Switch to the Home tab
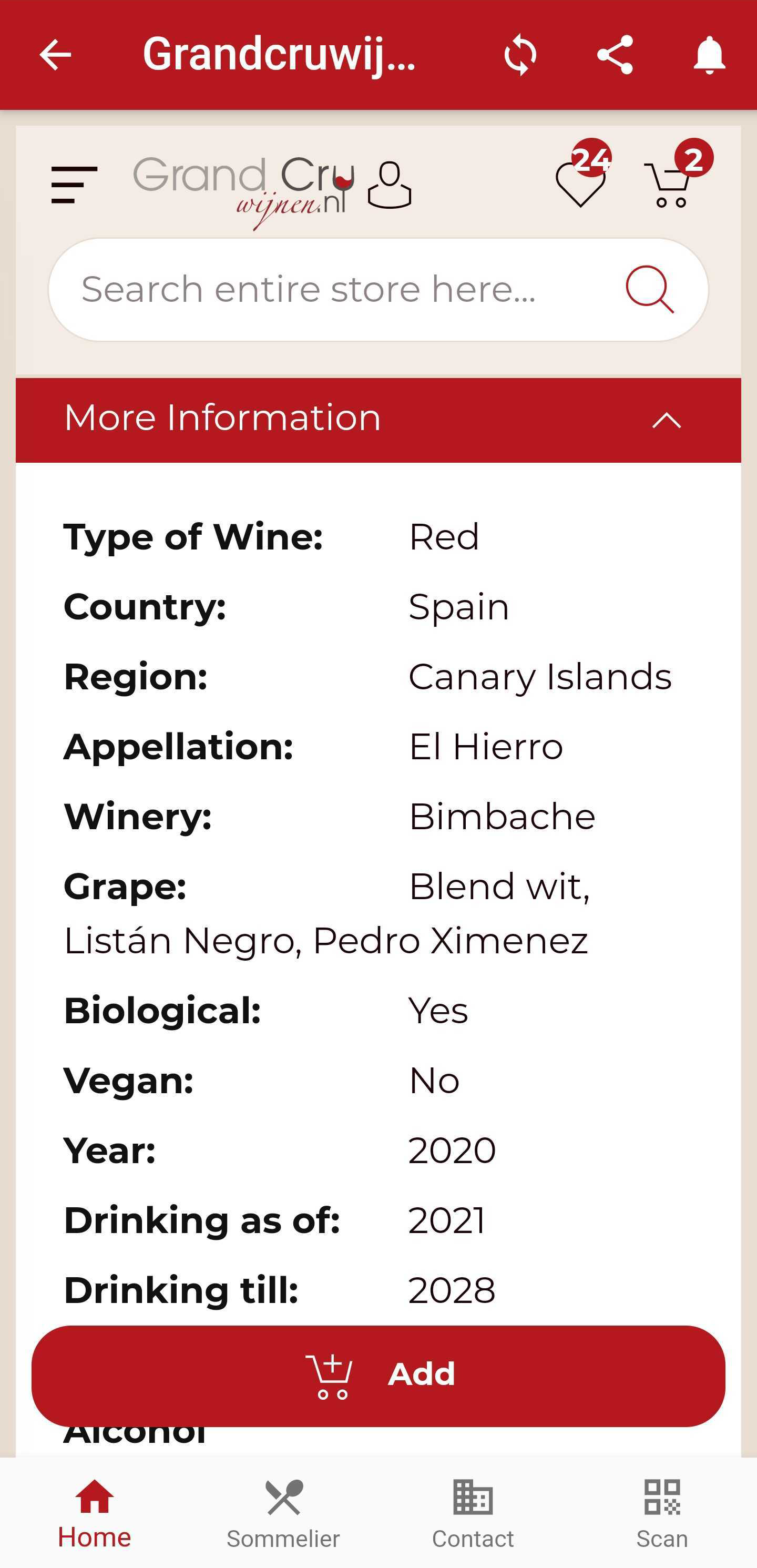Screen dimensions: 757x1568 tap(94, 1512)
